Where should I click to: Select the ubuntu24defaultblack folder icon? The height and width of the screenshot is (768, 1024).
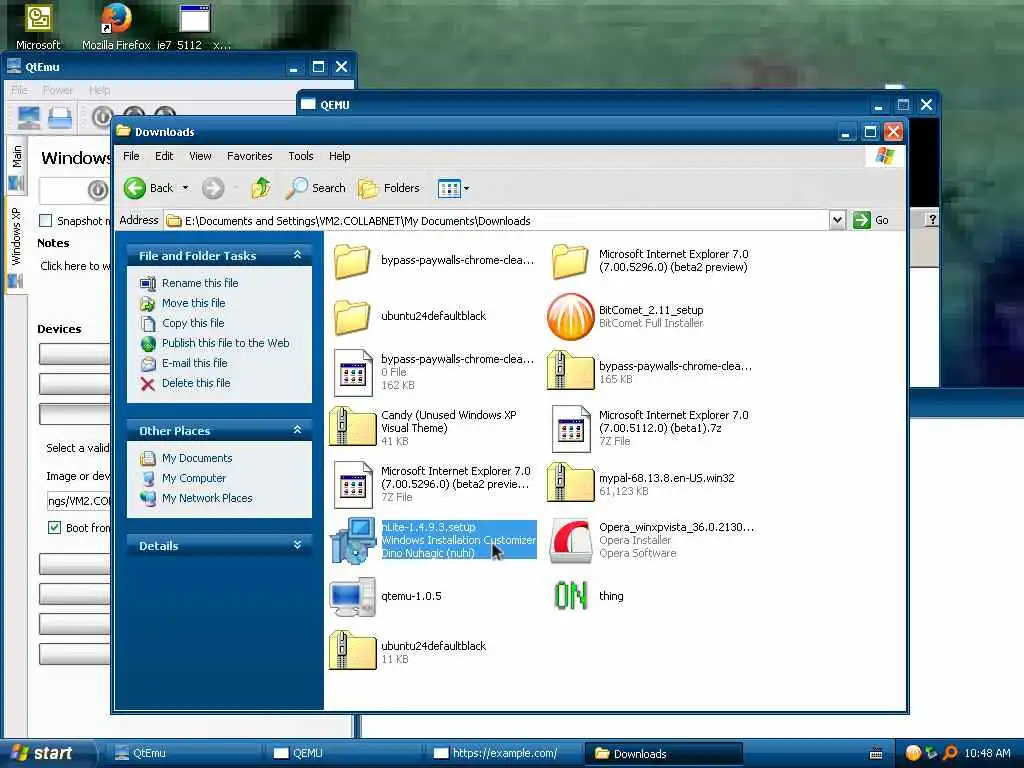pyautogui.click(x=353, y=317)
